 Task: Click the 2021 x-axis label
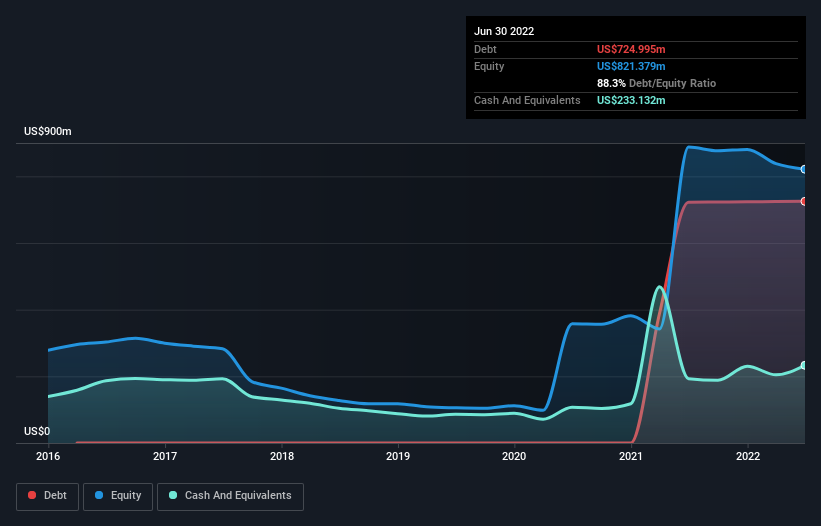point(631,456)
